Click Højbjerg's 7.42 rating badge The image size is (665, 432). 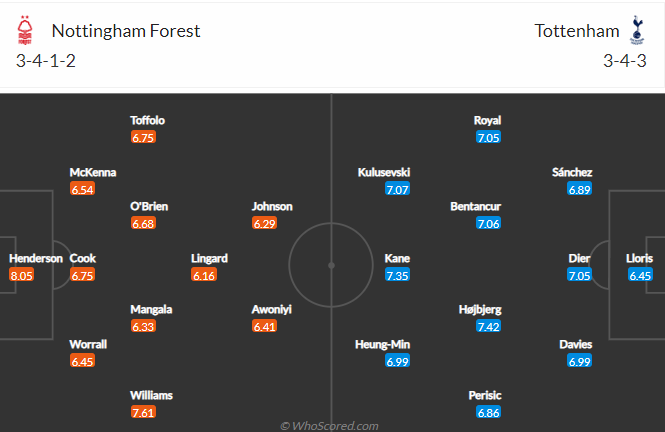489,326
